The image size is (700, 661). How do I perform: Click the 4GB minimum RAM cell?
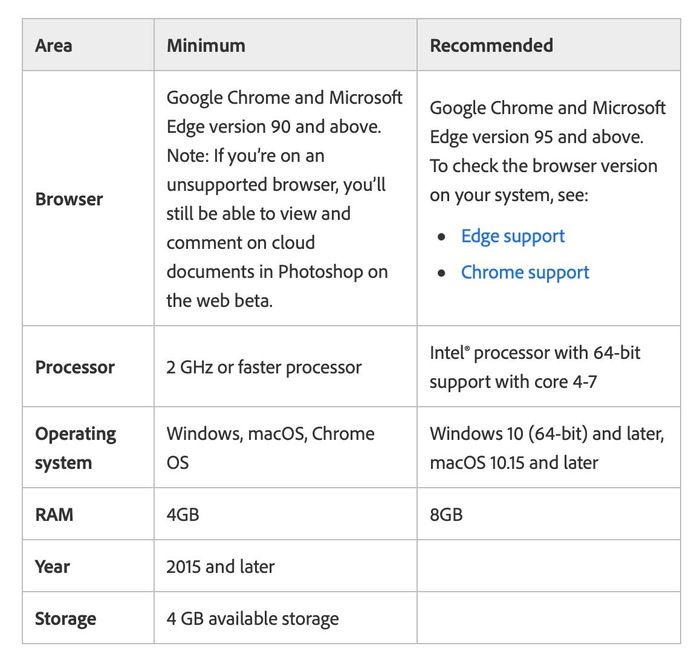coord(183,515)
